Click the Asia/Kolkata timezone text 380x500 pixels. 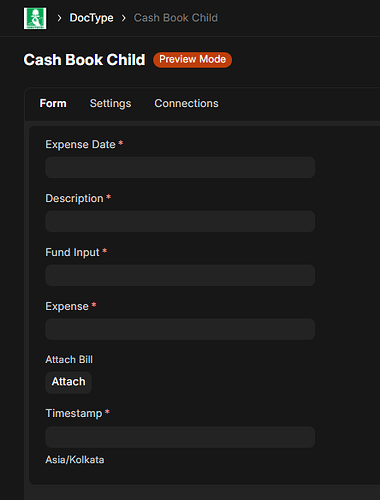(x=75, y=460)
